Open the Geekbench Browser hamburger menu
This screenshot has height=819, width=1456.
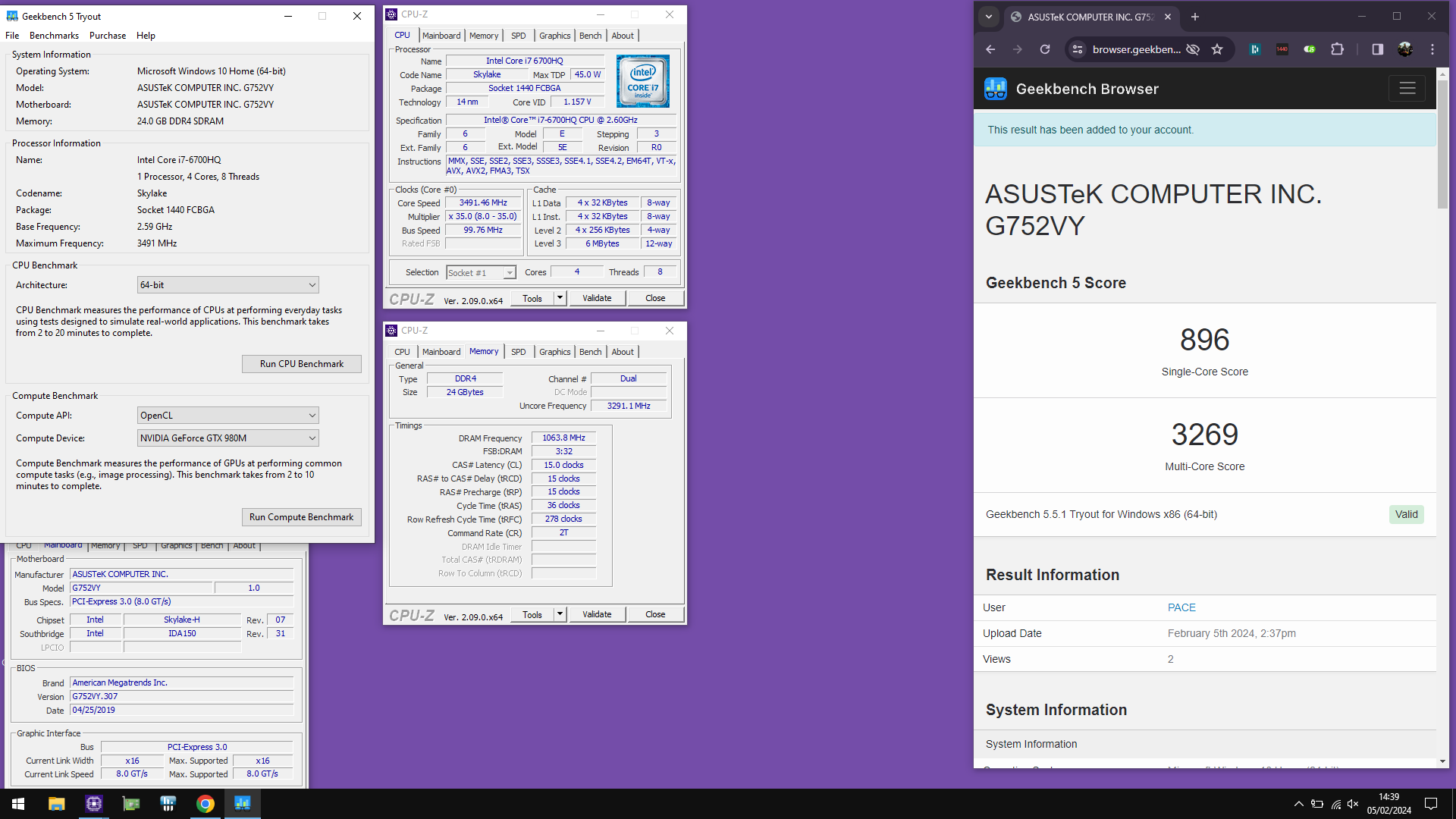point(1407,89)
